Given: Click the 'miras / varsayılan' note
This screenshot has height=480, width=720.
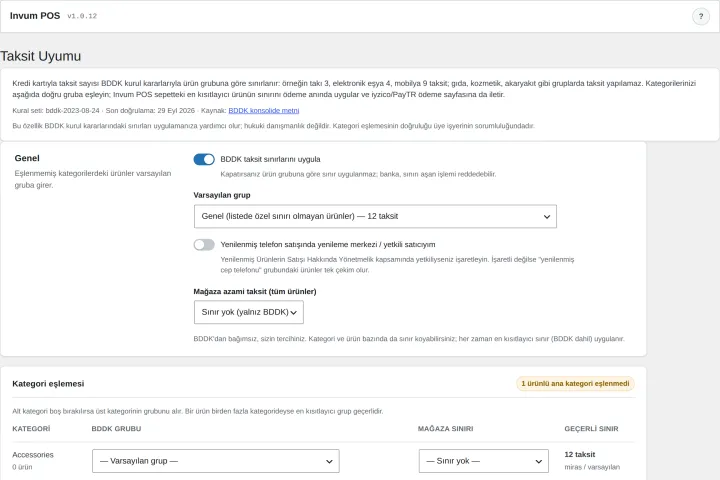Looking at the screenshot, I should pyautogui.click(x=592, y=467).
